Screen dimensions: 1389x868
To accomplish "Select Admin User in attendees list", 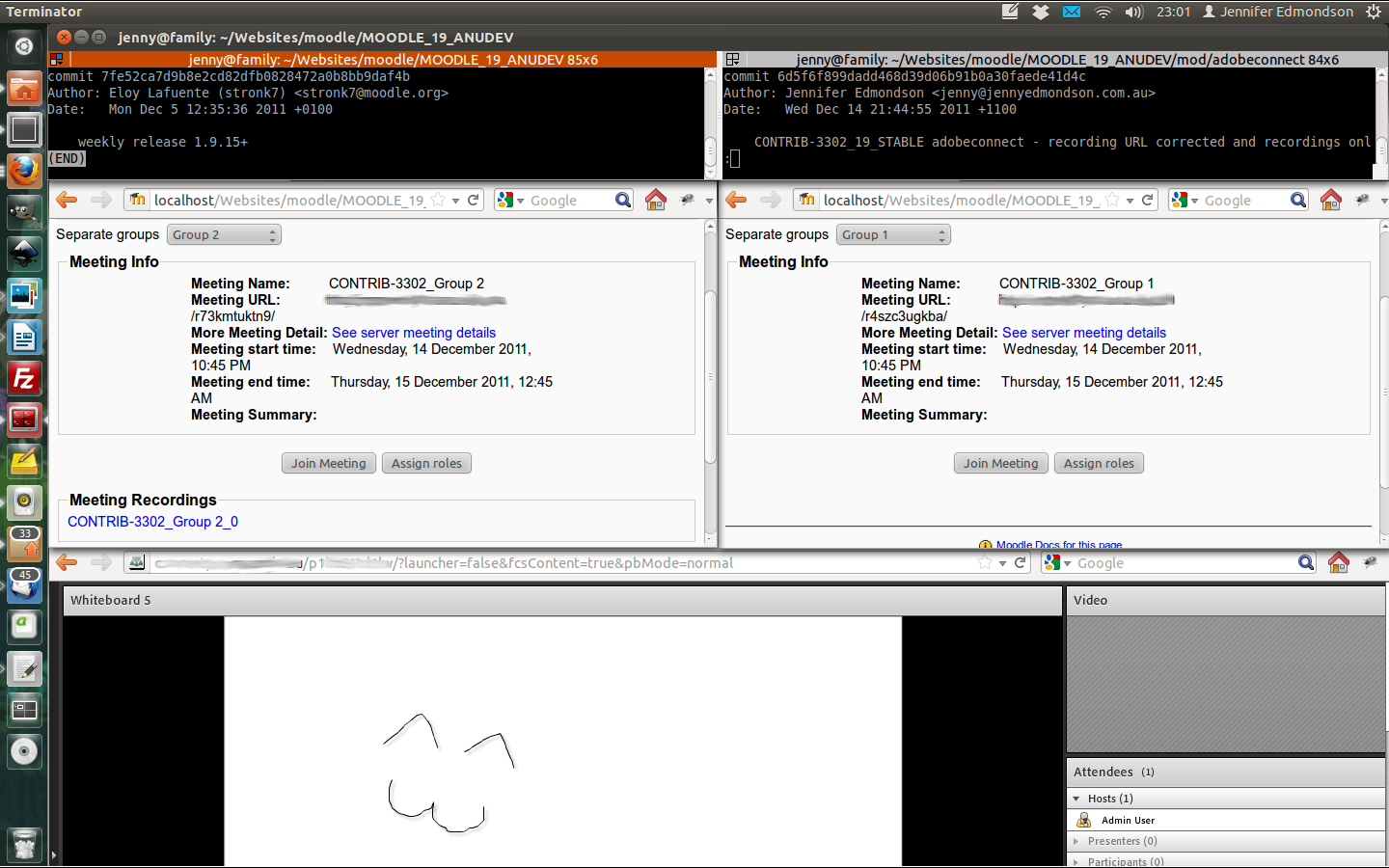I will pyautogui.click(x=1227, y=820).
